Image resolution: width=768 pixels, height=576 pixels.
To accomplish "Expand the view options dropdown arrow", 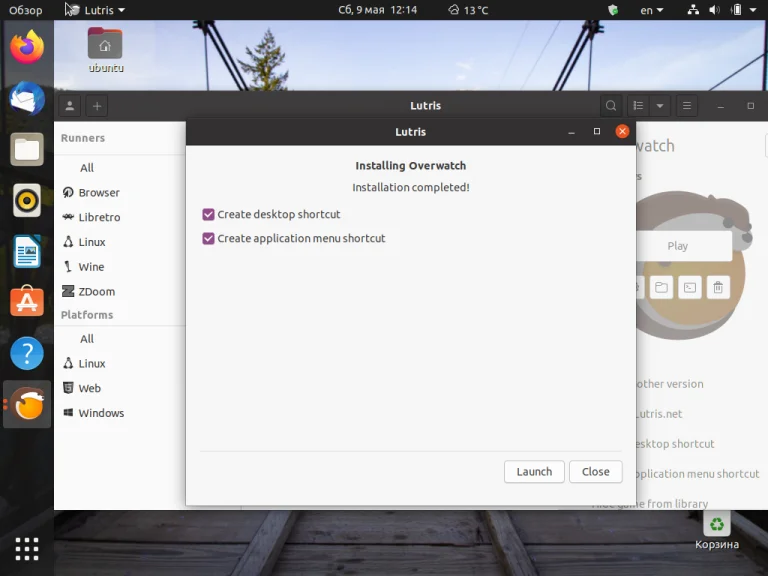I will click(660, 106).
